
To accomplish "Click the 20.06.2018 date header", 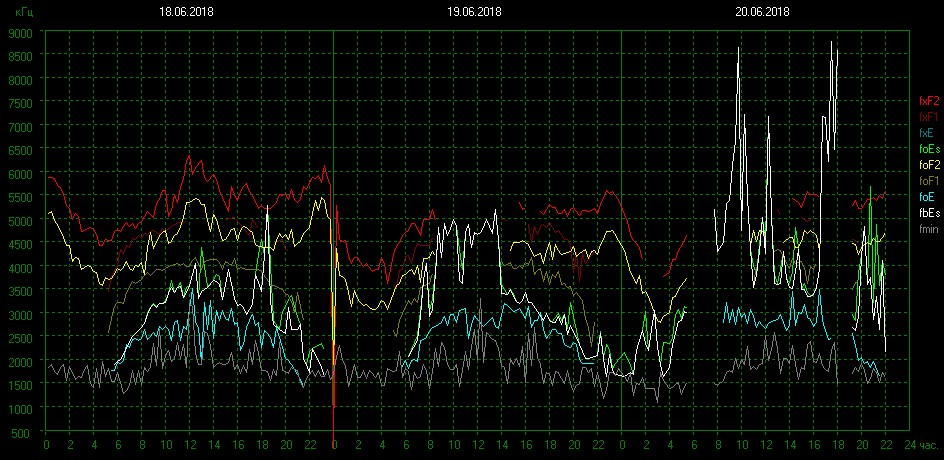I will tap(762, 12).
